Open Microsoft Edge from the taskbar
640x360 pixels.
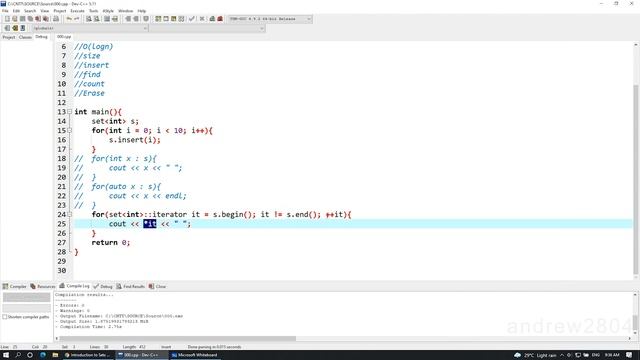(42, 355)
